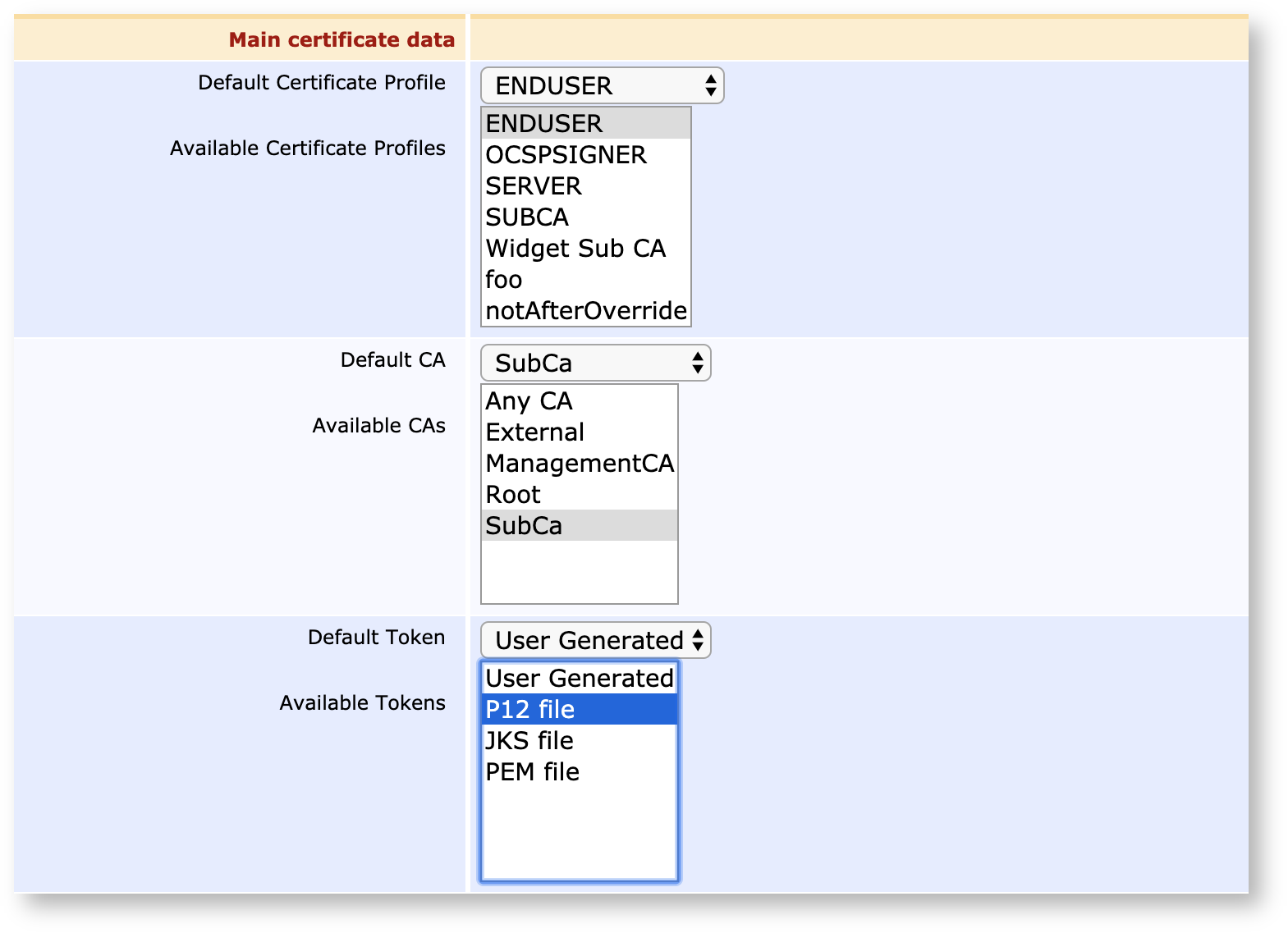Click the Main certificate data heading
The height and width of the screenshot is (933, 1288).
[x=341, y=39]
